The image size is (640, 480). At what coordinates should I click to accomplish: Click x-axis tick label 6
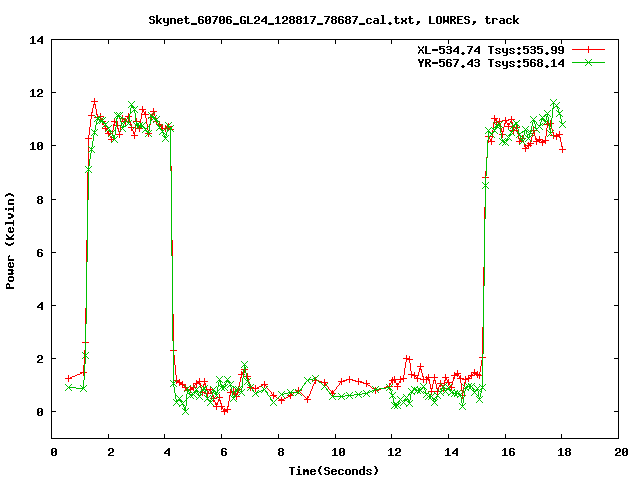click(224, 452)
